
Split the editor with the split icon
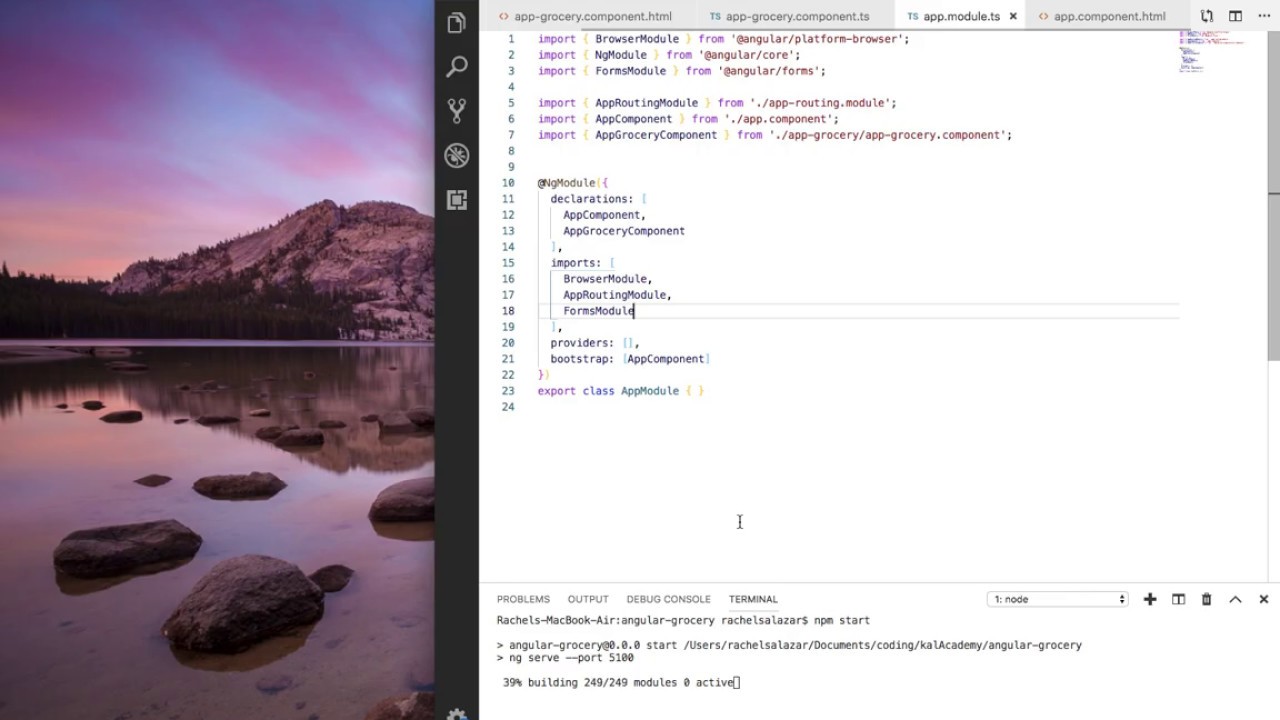[1235, 16]
